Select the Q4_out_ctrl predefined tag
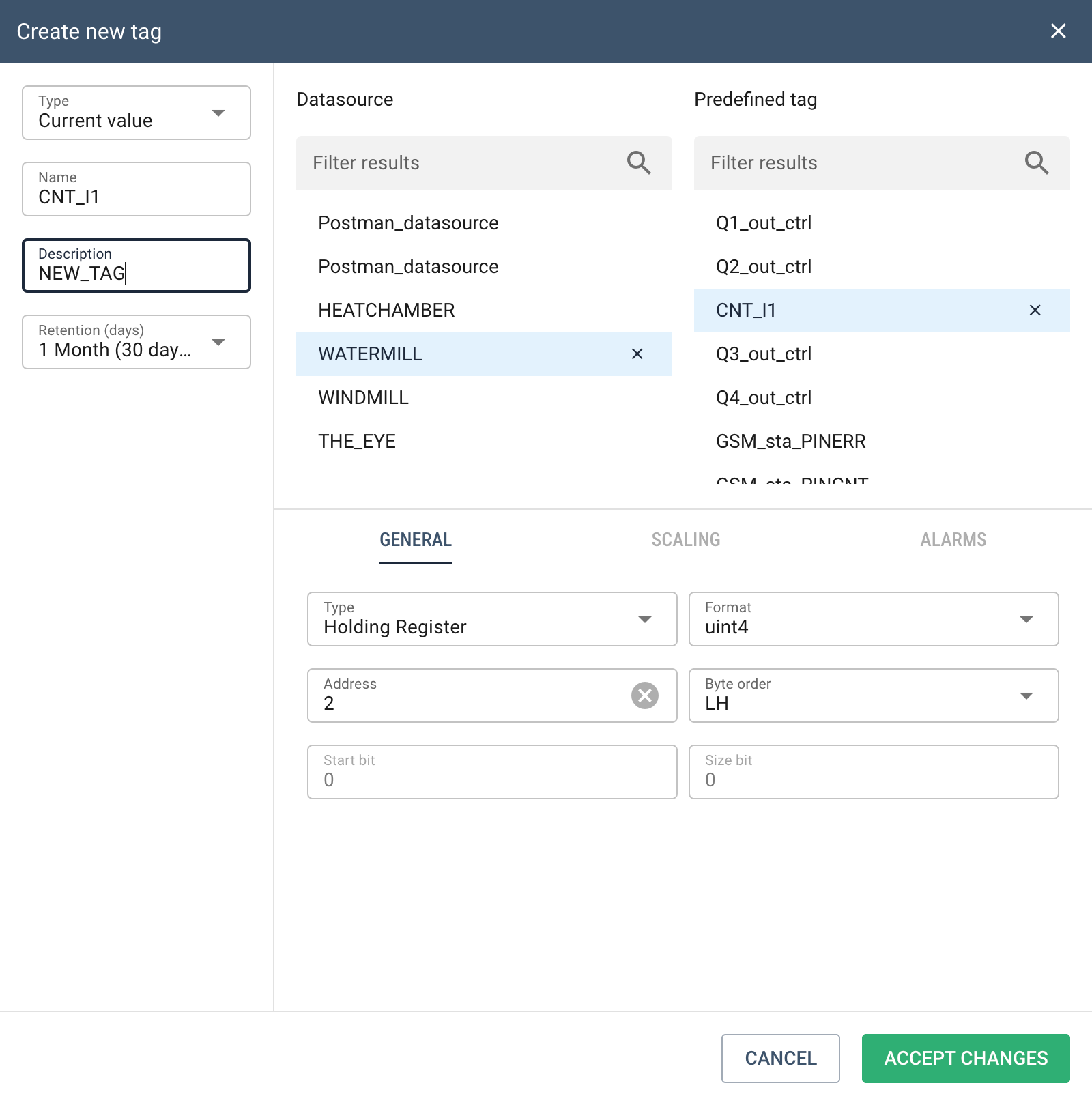Screen dimensions: 1092x1105 (882, 398)
